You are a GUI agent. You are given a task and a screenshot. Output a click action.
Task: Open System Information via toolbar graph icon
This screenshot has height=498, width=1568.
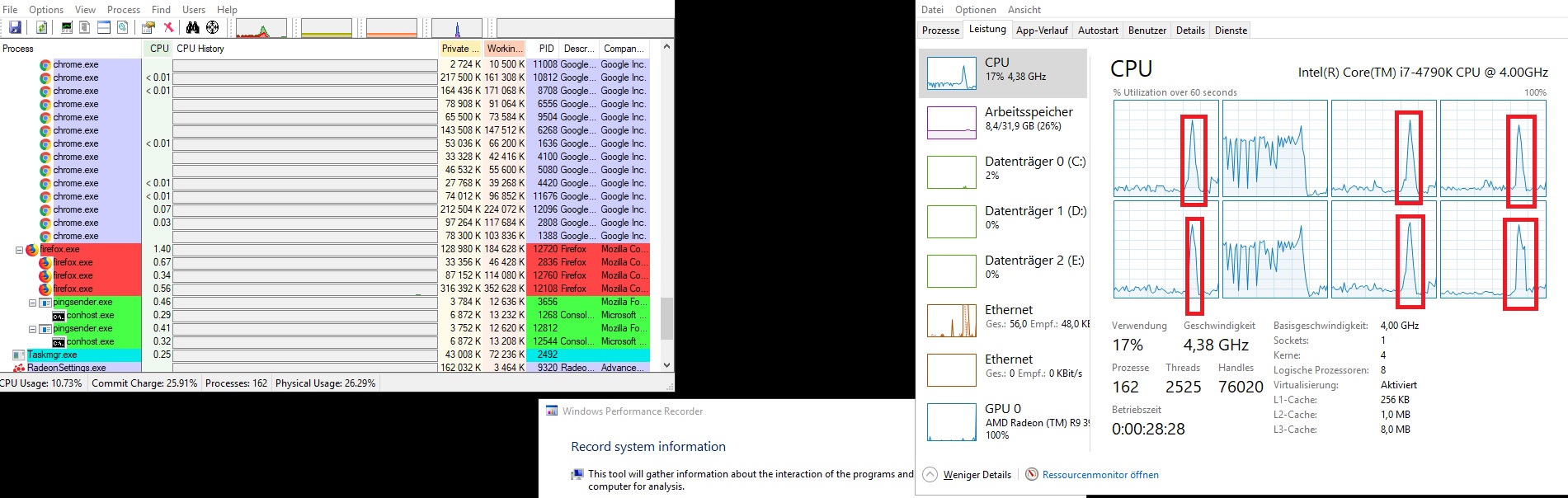pyautogui.click(x=67, y=27)
